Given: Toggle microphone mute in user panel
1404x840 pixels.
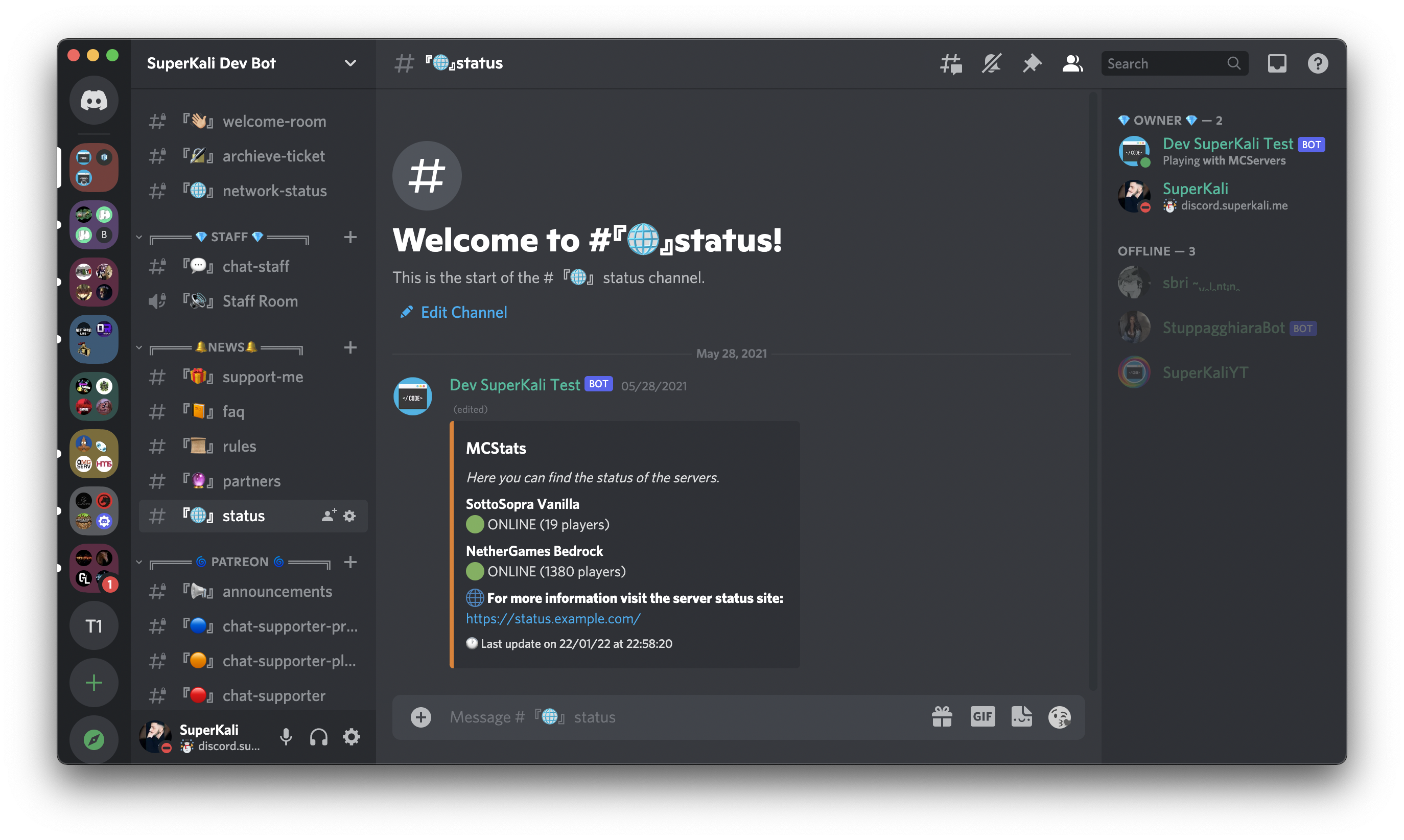Looking at the screenshot, I should pos(286,736).
